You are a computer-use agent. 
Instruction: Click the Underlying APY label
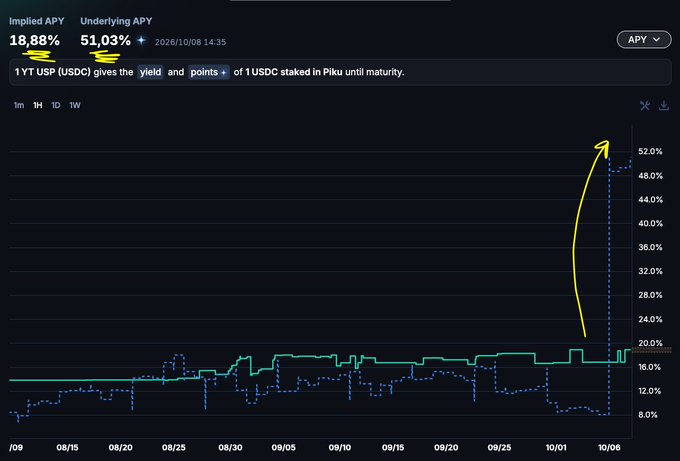[116, 21]
